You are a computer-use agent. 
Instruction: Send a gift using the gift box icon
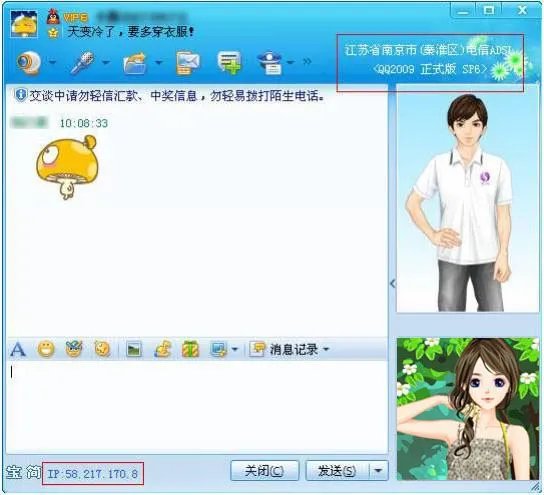(190, 349)
